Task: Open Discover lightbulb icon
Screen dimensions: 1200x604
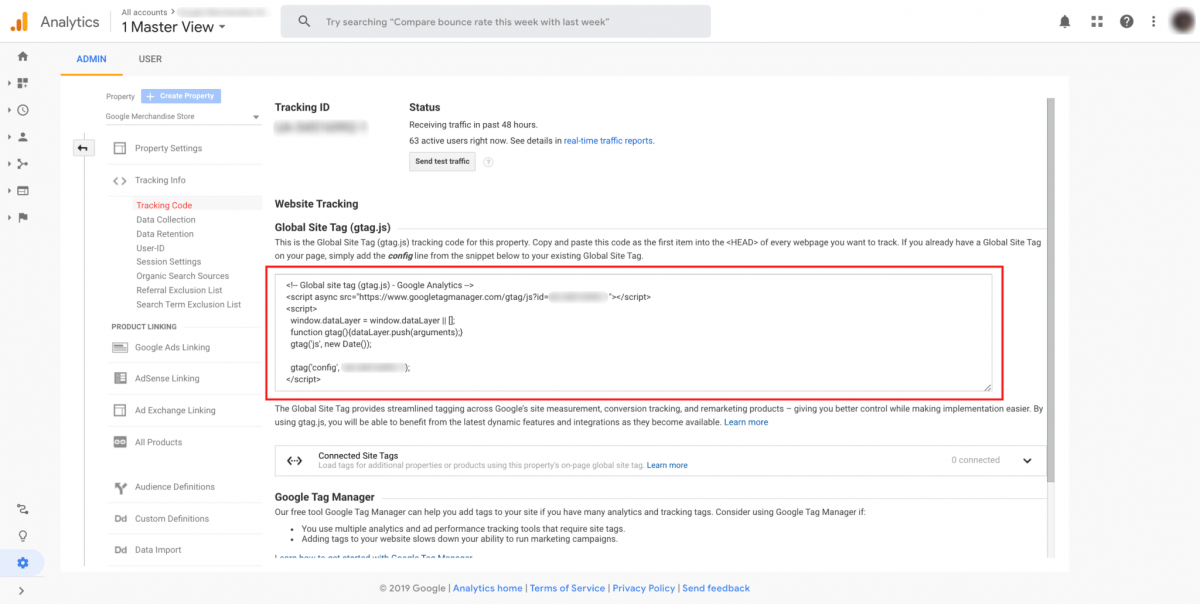Action: 22,536
